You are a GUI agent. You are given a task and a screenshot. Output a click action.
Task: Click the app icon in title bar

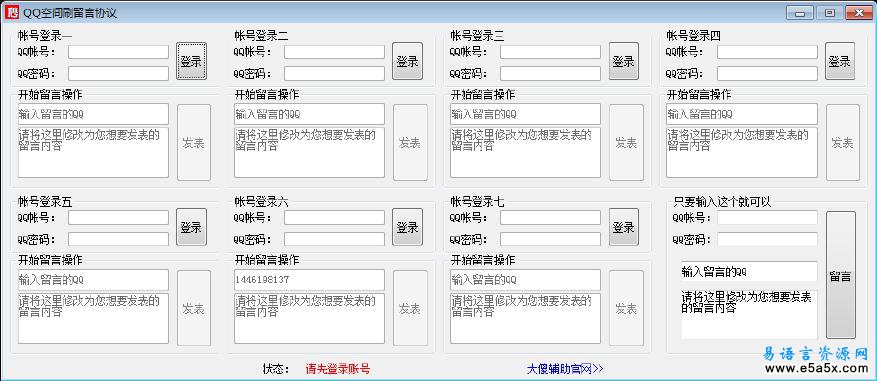click(x=12, y=12)
